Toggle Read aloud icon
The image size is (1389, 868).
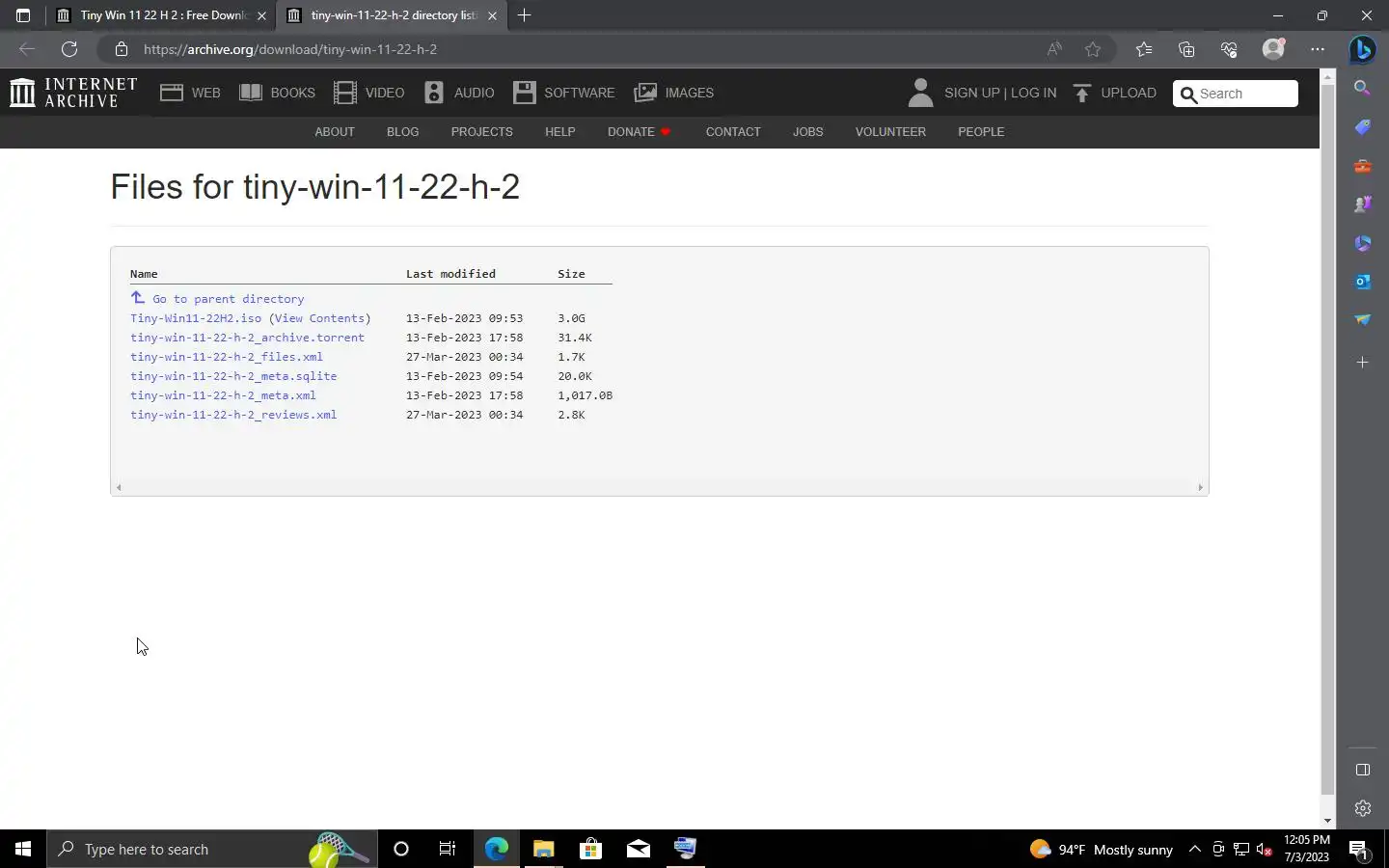[x=1054, y=49]
